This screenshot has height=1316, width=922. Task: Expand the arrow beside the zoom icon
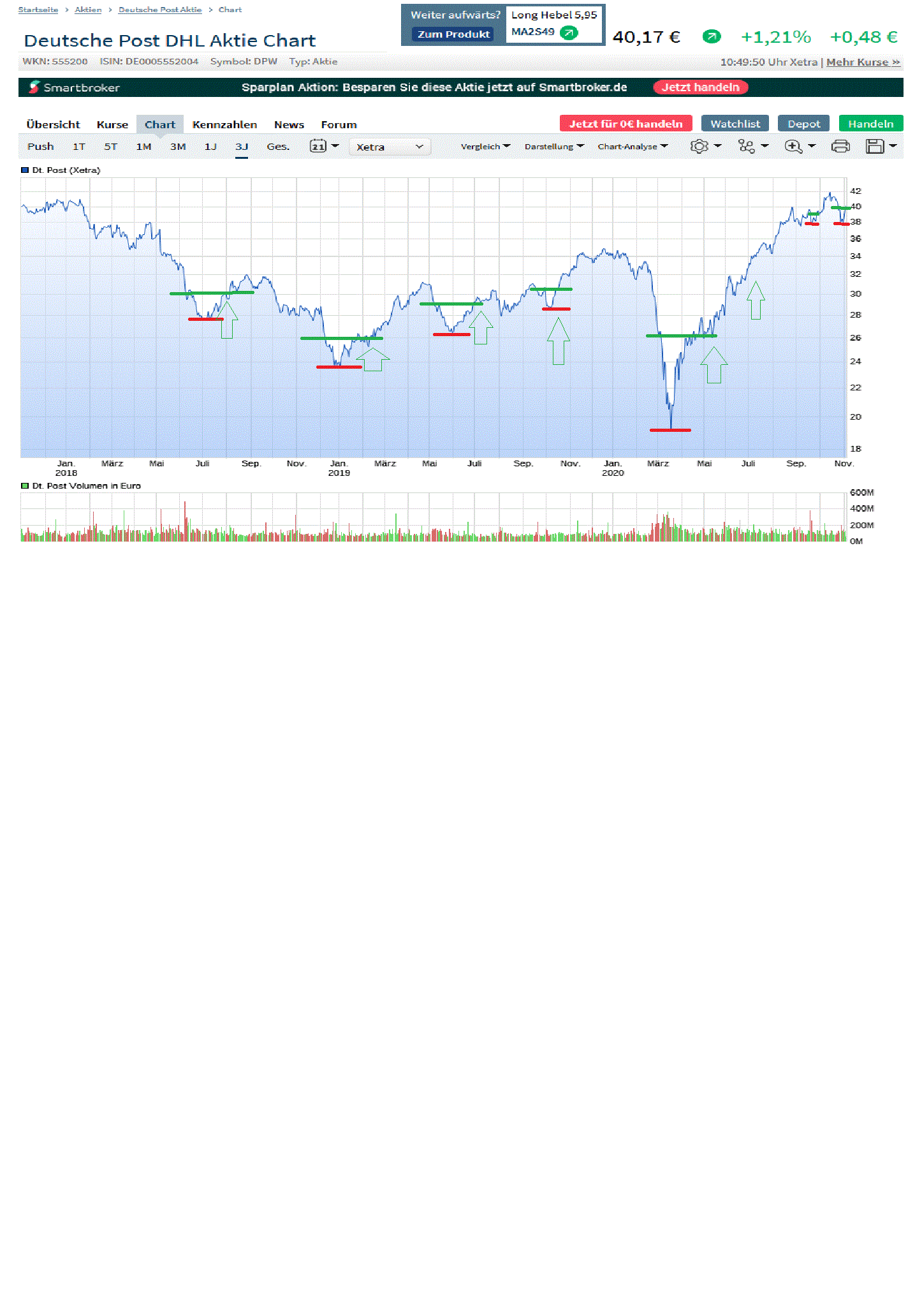click(x=812, y=145)
